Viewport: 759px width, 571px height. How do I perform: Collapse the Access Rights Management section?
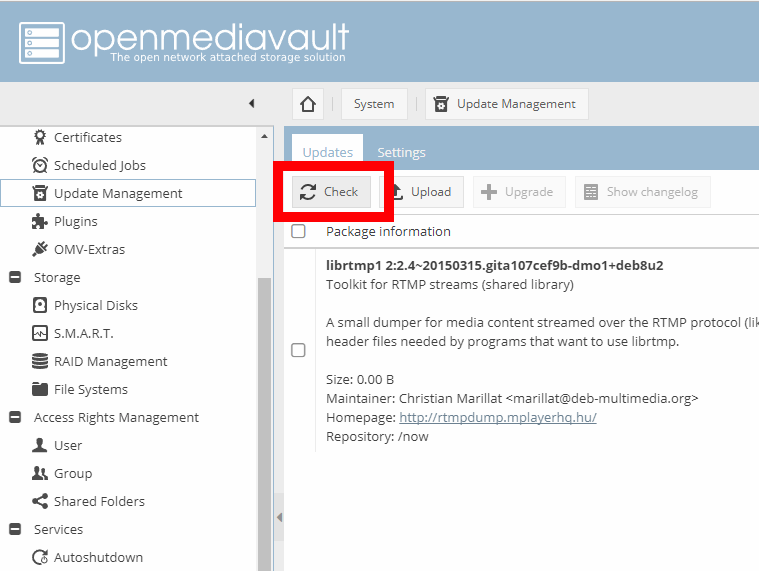15,417
